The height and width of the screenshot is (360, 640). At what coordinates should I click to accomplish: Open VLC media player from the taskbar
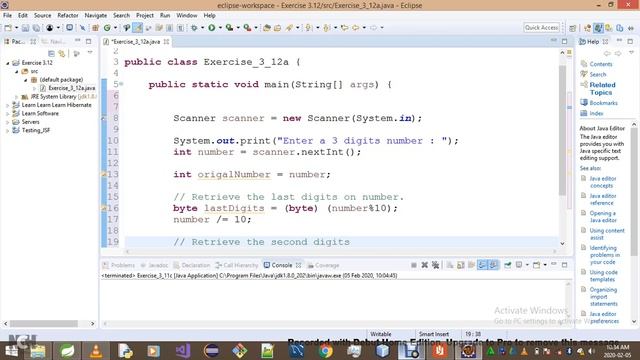tap(96, 351)
